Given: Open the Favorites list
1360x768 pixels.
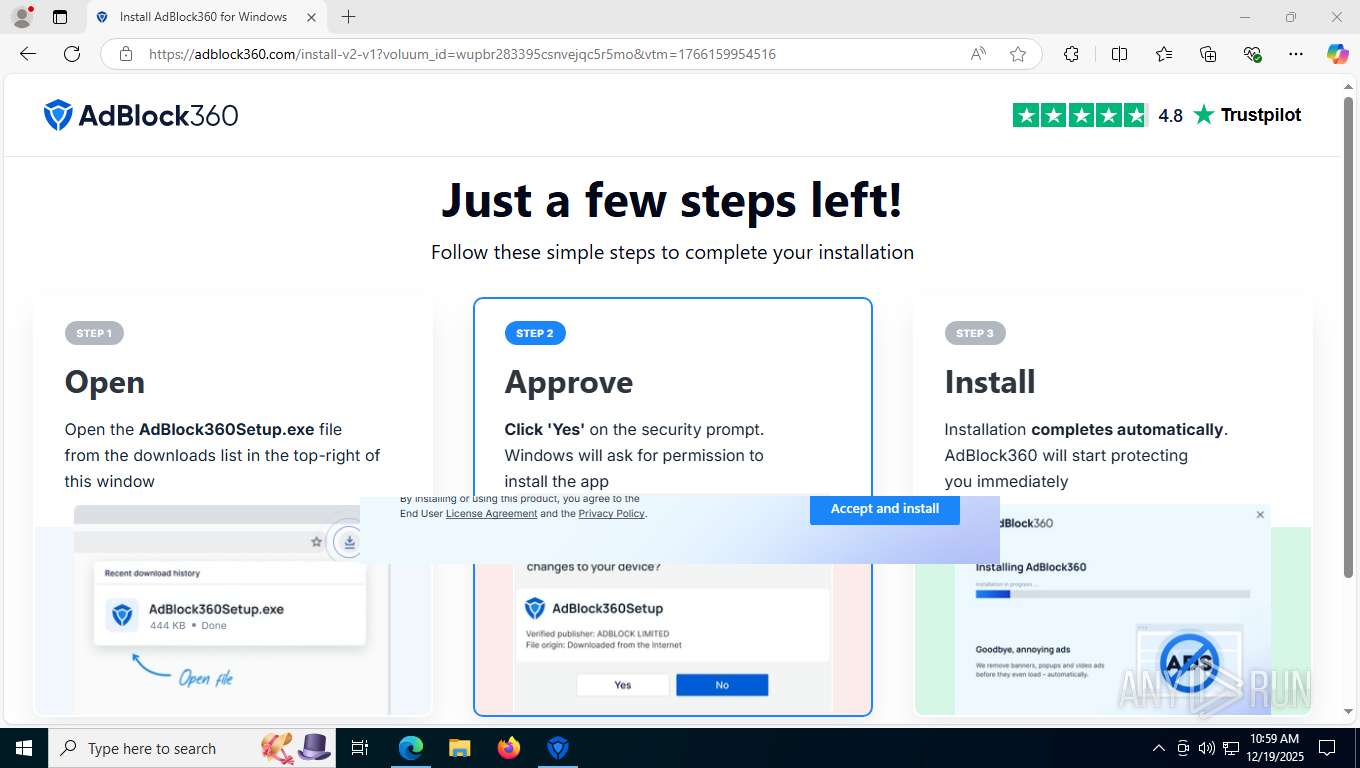Looking at the screenshot, I should tap(1164, 54).
